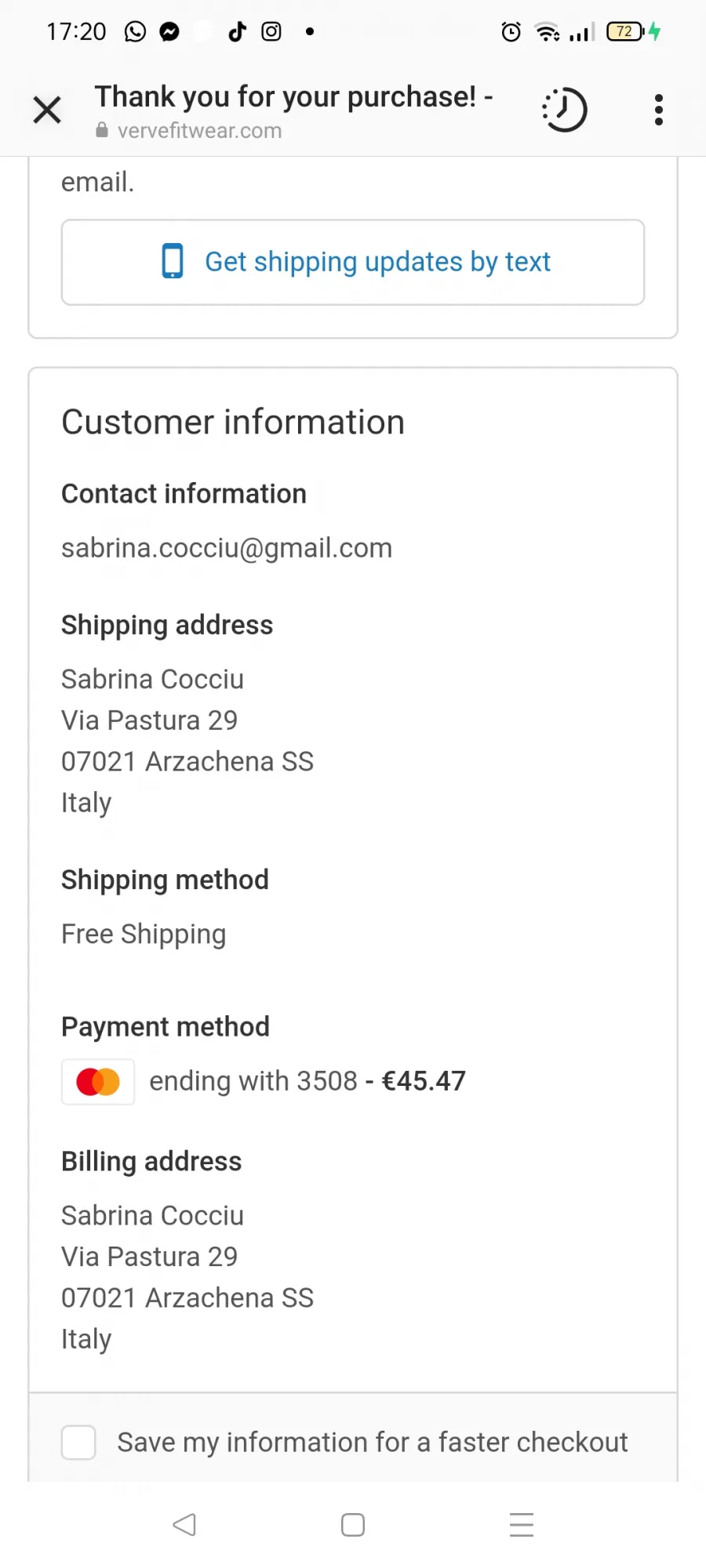Tap Get shipping updates by text

tap(353, 262)
